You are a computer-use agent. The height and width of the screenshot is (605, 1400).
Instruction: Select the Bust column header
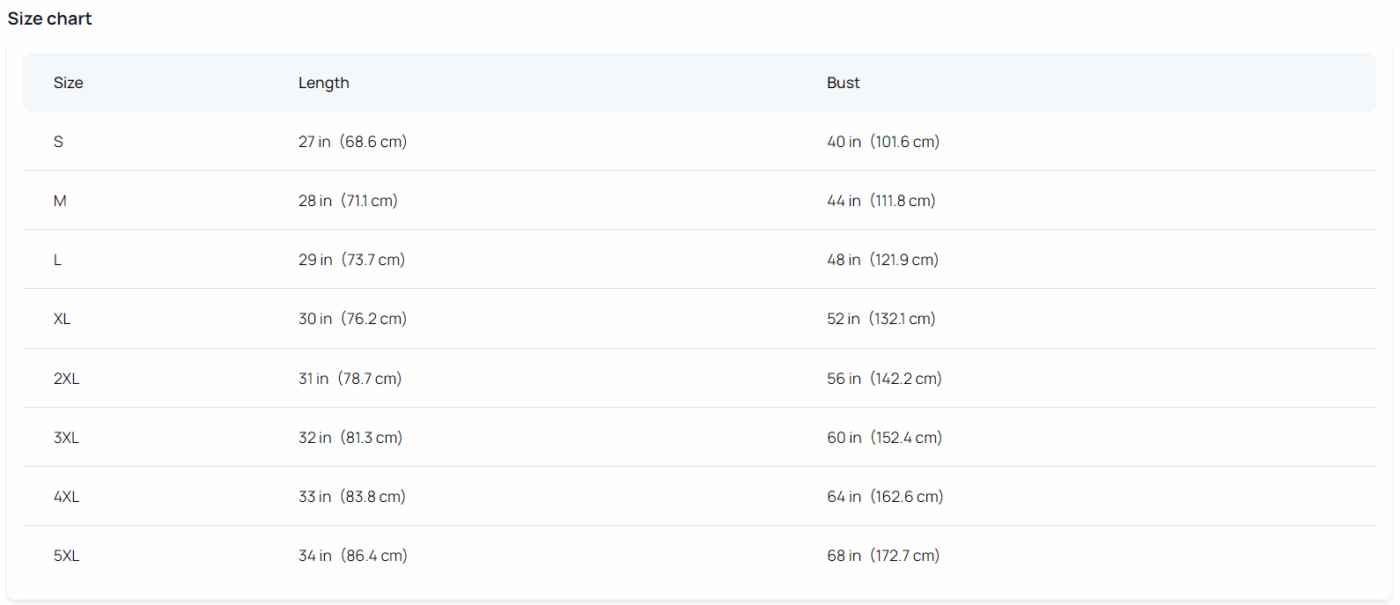coord(843,83)
